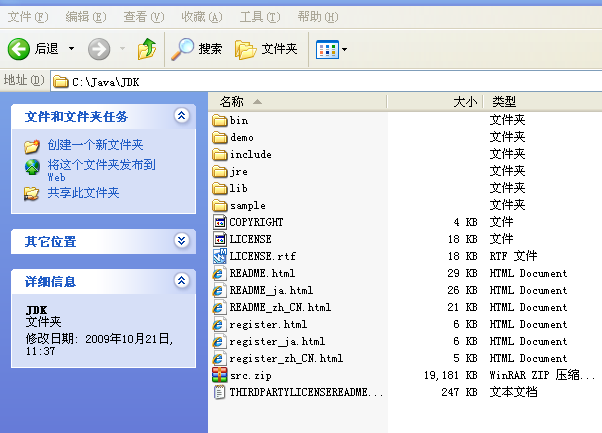Image resolution: width=602 pixels, height=433 pixels.
Task: Select the register_zh_CN.html IE icon
Action: tap(218, 358)
